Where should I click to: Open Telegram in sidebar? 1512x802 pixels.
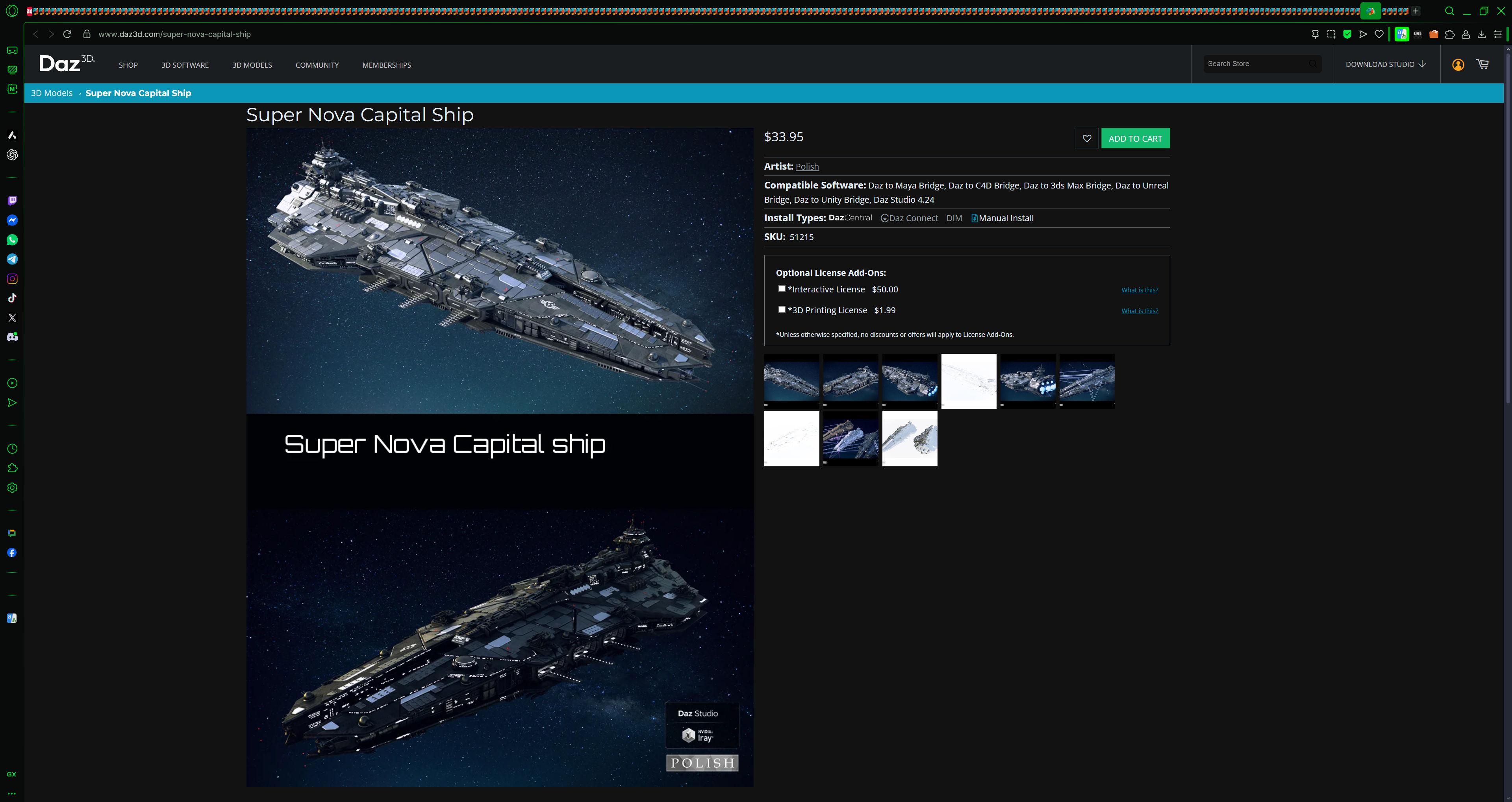(12, 259)
